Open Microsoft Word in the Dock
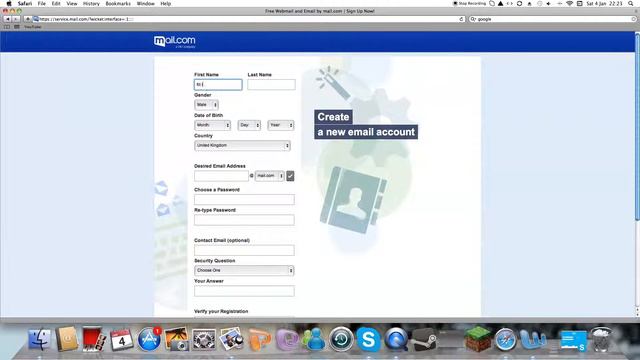The width and height of the screenshot is (640, 360). click(533, 340)
